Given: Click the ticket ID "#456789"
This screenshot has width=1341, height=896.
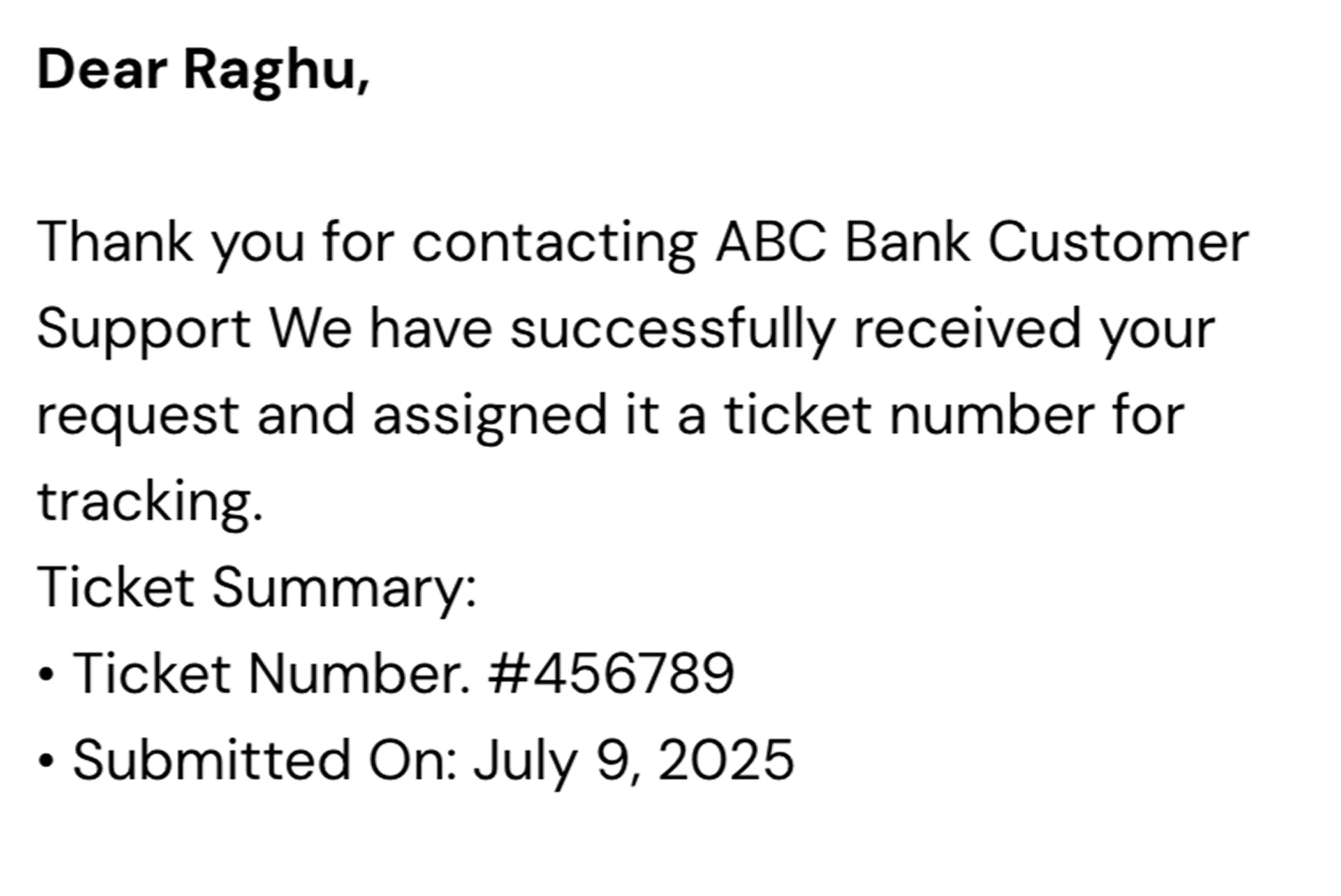Looking at the screenshot, I should (x=611, y=674).
